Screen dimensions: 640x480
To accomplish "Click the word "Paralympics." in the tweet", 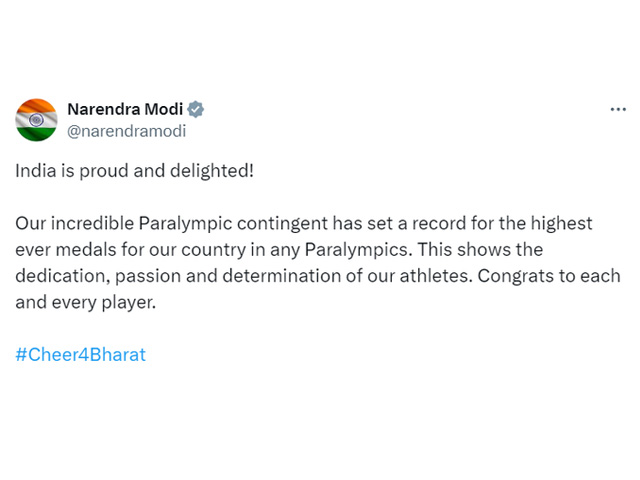I will pyautogui.click(x=358, y=250).
